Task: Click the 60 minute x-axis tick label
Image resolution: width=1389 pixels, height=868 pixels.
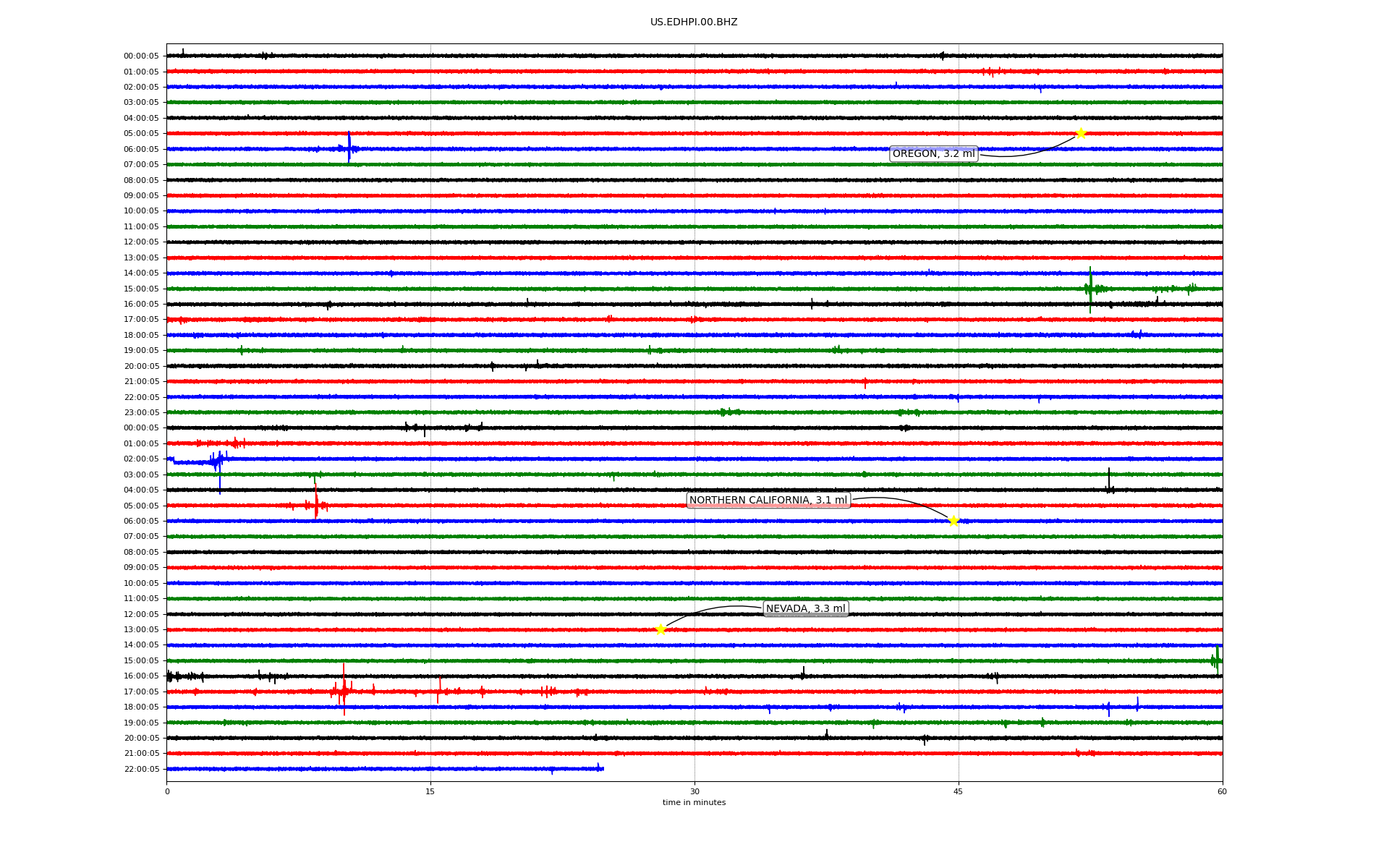Action: point(1222,791)
